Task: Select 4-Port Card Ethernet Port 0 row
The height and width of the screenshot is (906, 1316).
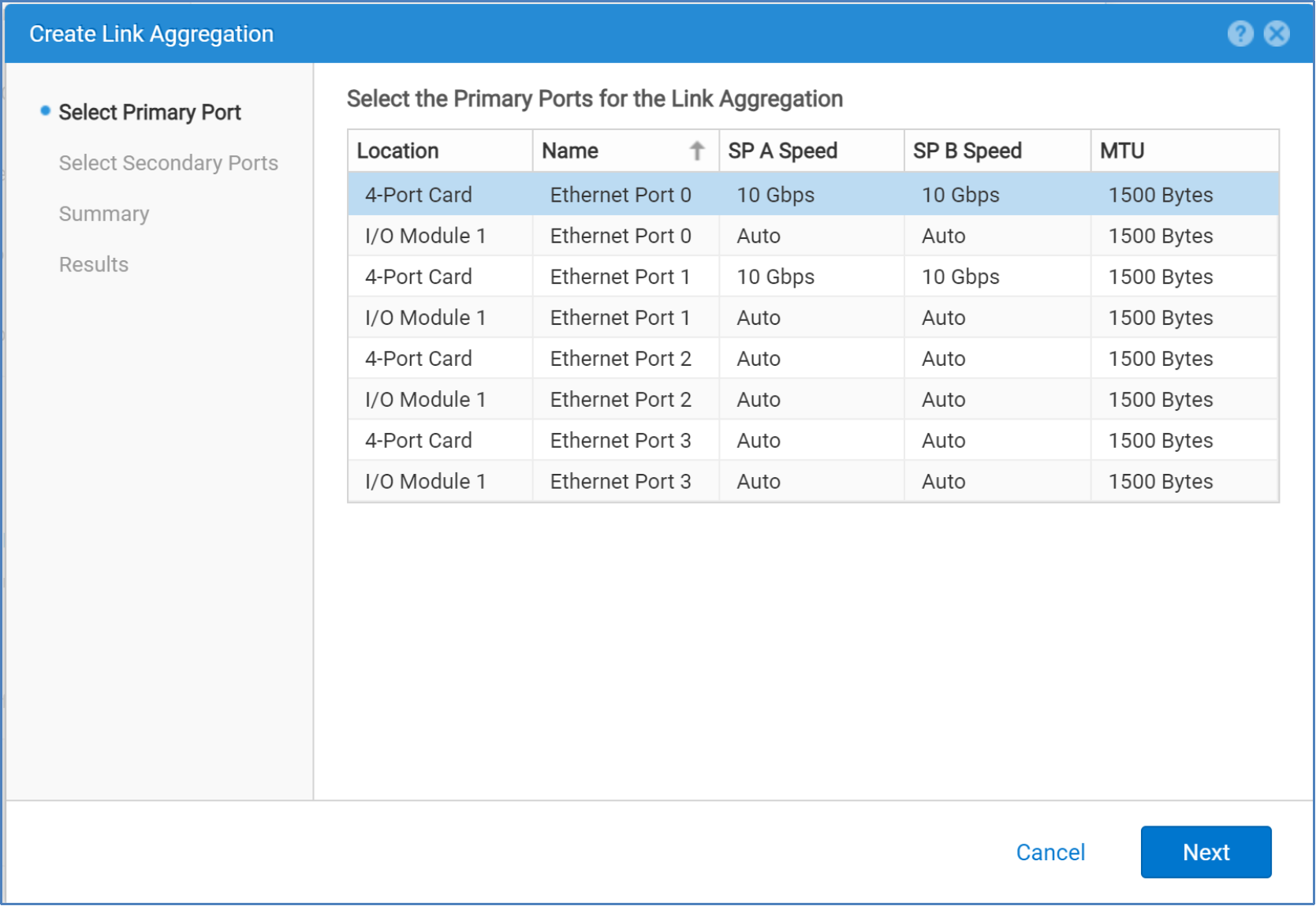Action: 813,195
